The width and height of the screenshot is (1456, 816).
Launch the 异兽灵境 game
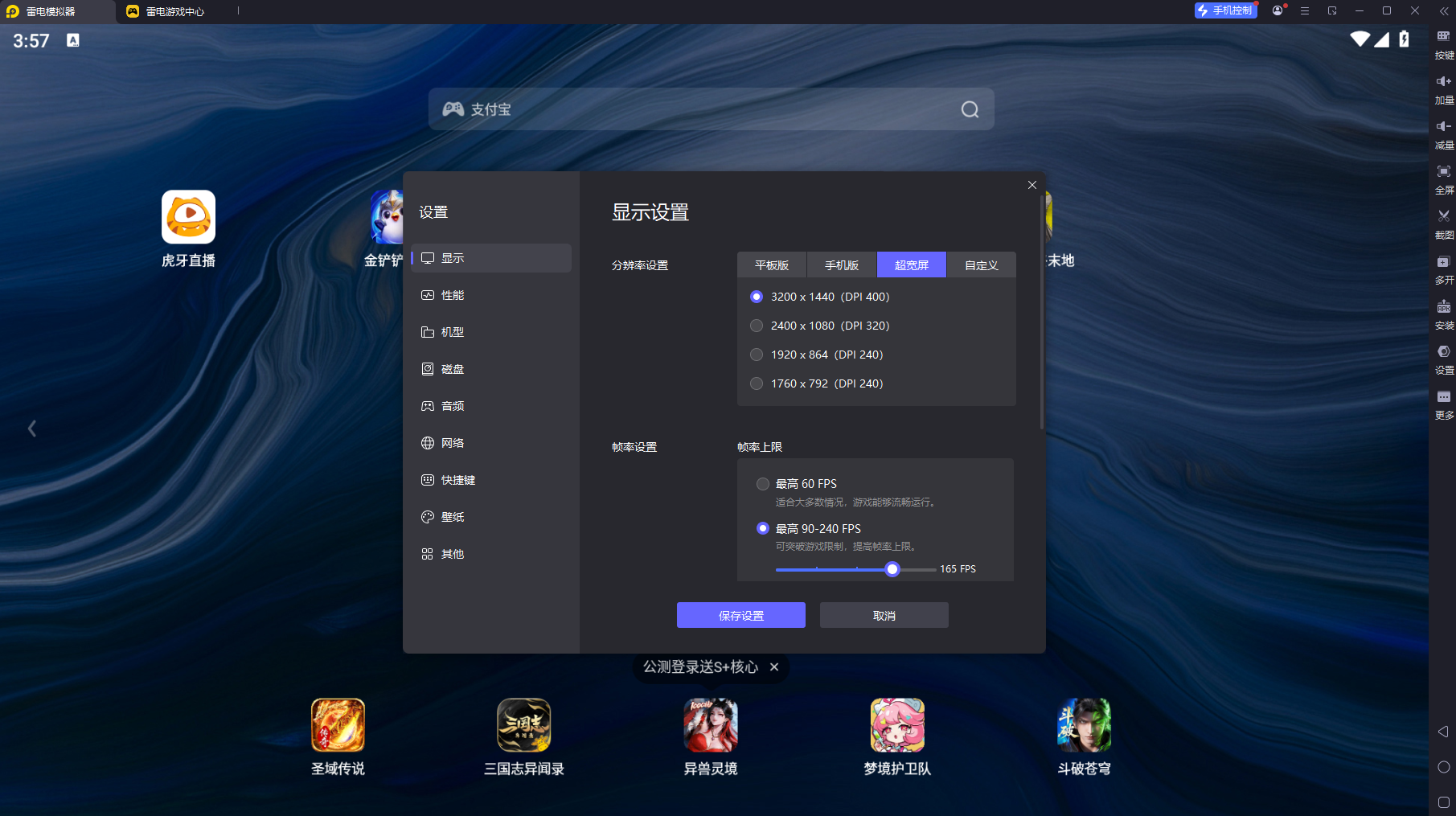[711, 736]
